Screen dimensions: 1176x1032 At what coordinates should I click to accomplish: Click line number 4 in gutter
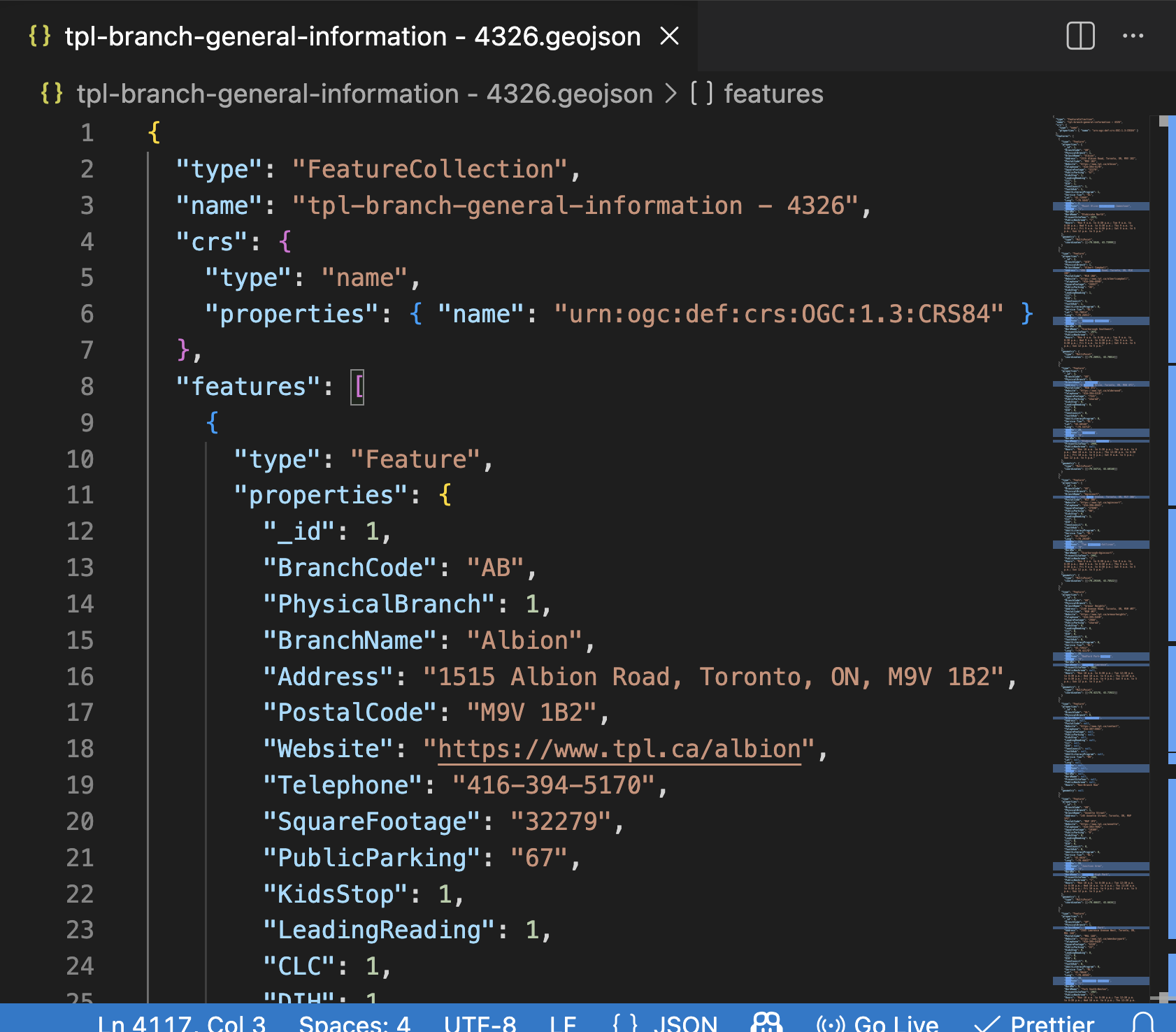coord(87,242)
